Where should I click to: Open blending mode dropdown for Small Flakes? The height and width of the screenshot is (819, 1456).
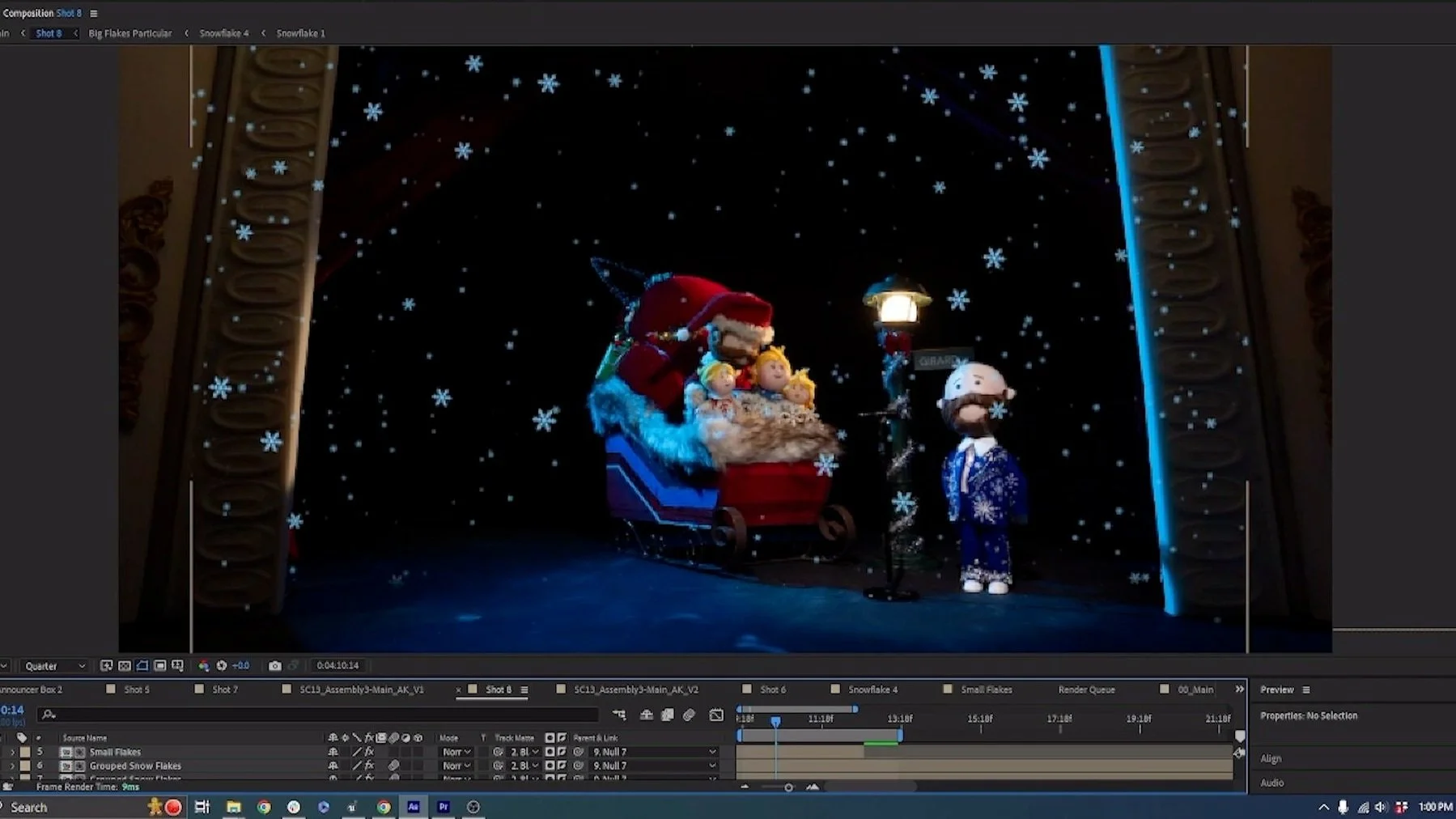pos(456,752)
